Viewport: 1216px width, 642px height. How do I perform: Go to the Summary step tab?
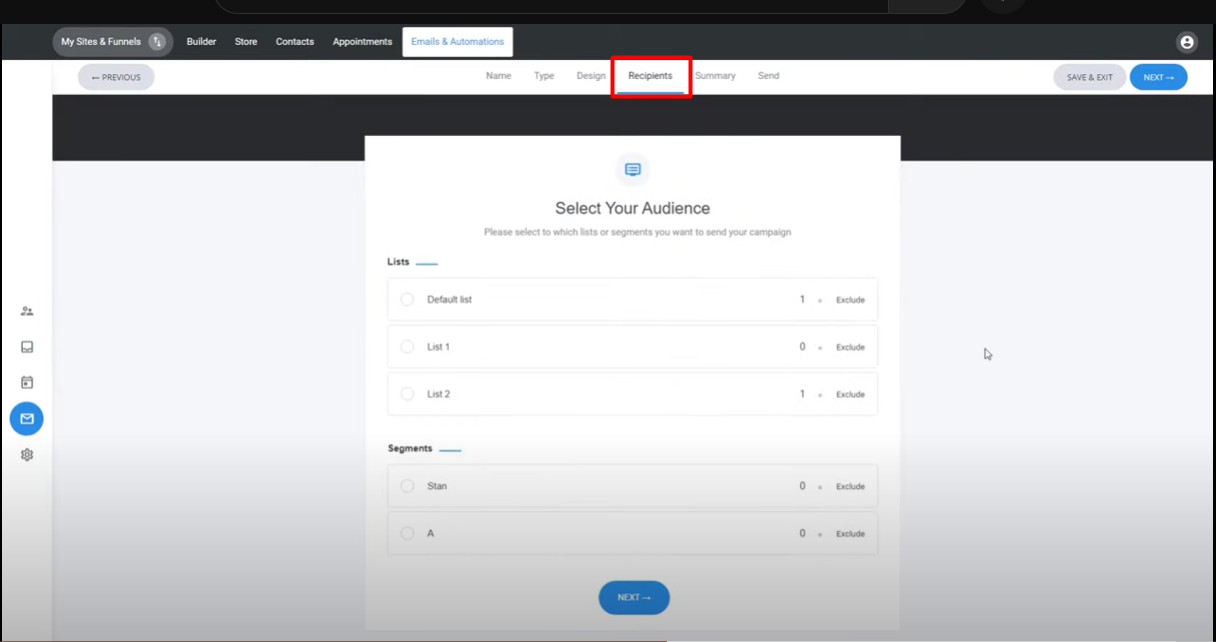(x=715, y=76)
